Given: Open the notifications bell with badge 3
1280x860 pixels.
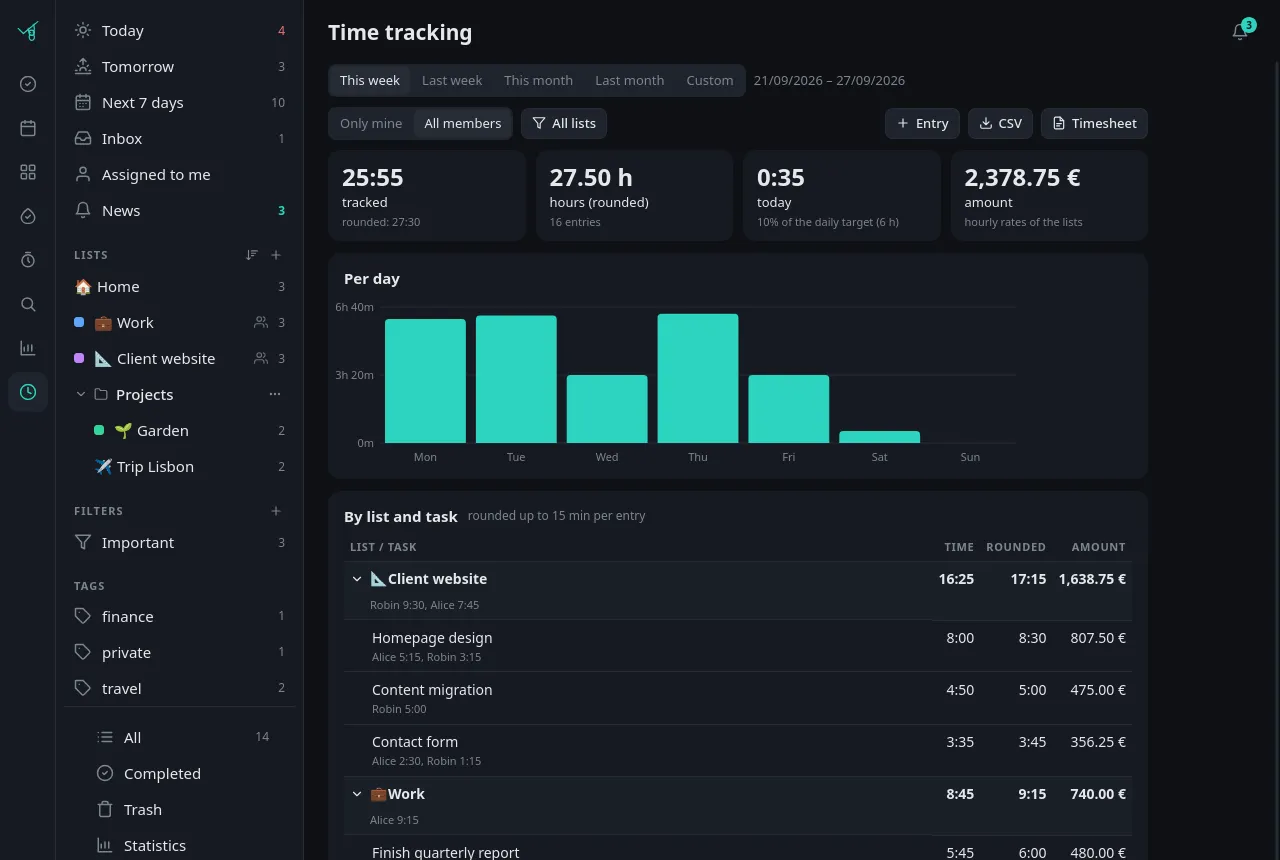Looking at the screenshot, I should 1240,31.
